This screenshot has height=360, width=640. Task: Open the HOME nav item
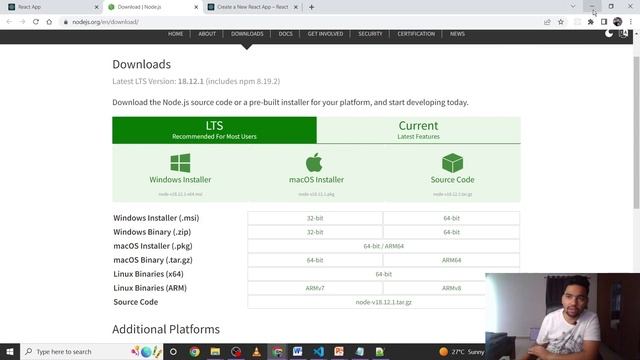click(176, 34)
